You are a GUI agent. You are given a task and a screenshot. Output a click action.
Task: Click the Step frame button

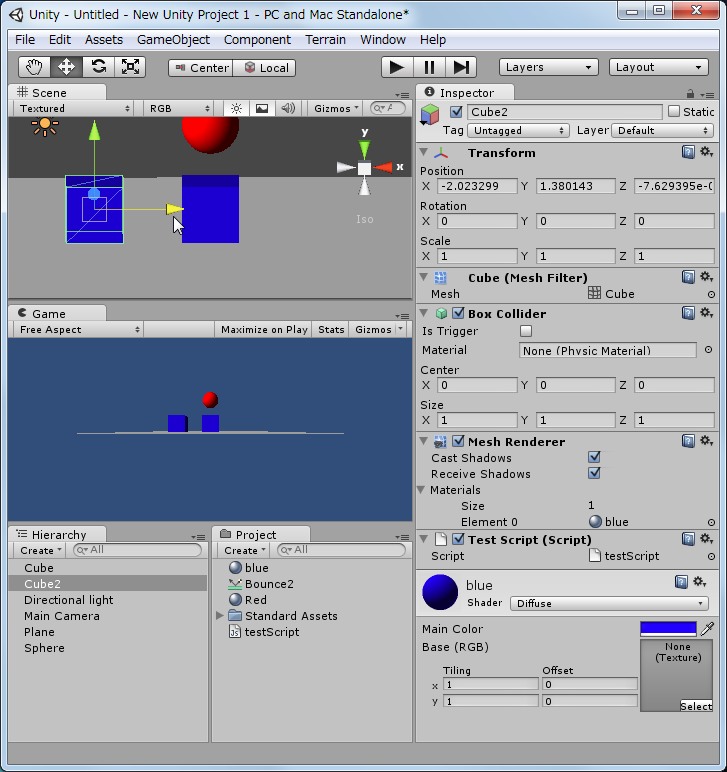point(460,67)
